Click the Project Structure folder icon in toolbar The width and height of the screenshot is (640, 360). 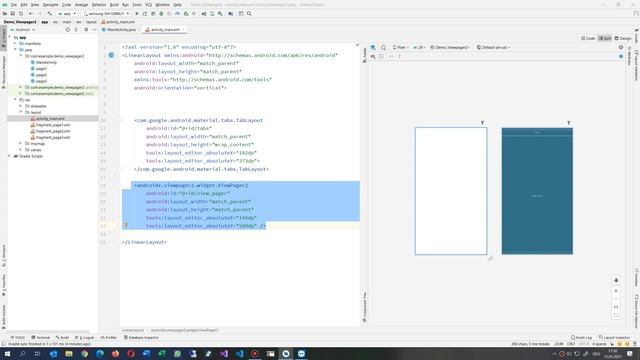(231, 13)
